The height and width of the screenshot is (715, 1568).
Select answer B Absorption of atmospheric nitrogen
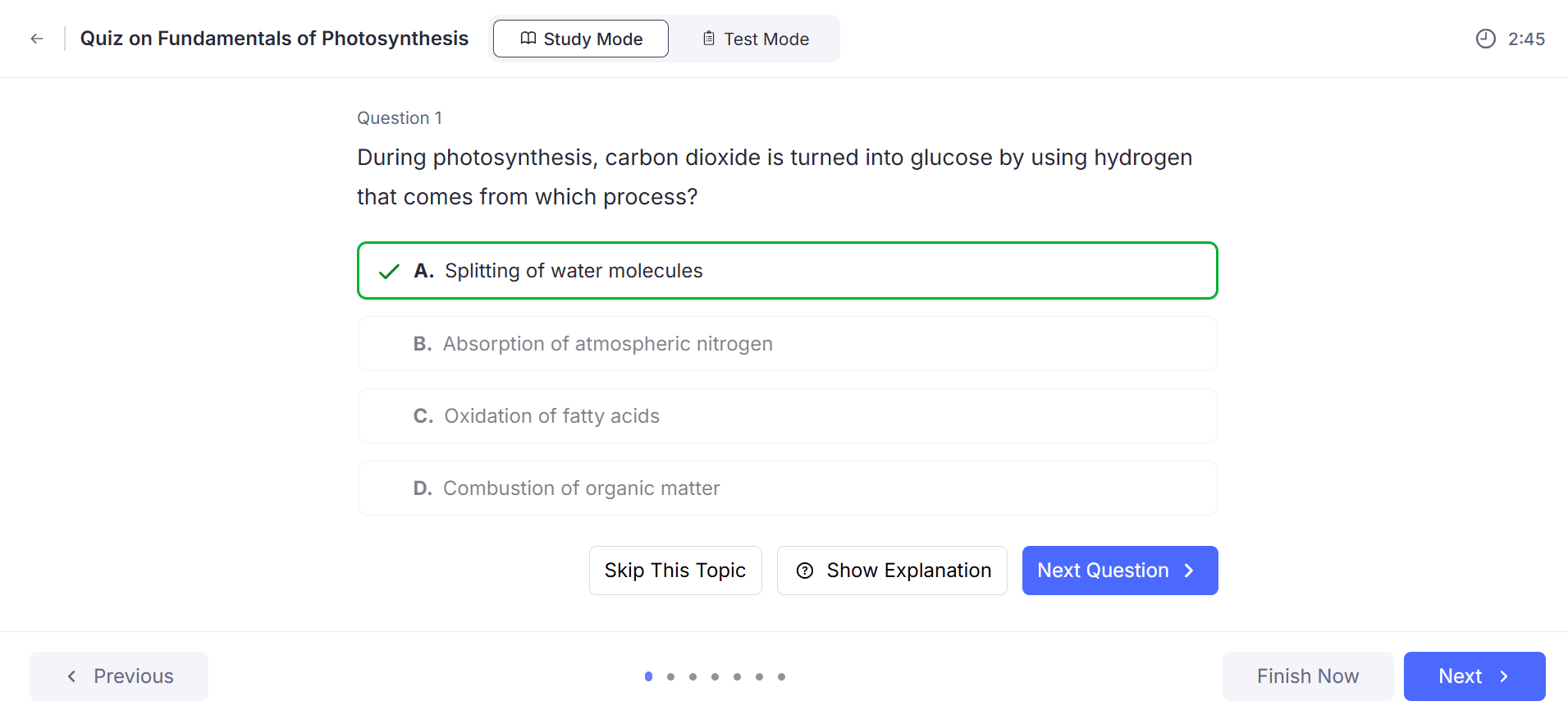[788, 344]
